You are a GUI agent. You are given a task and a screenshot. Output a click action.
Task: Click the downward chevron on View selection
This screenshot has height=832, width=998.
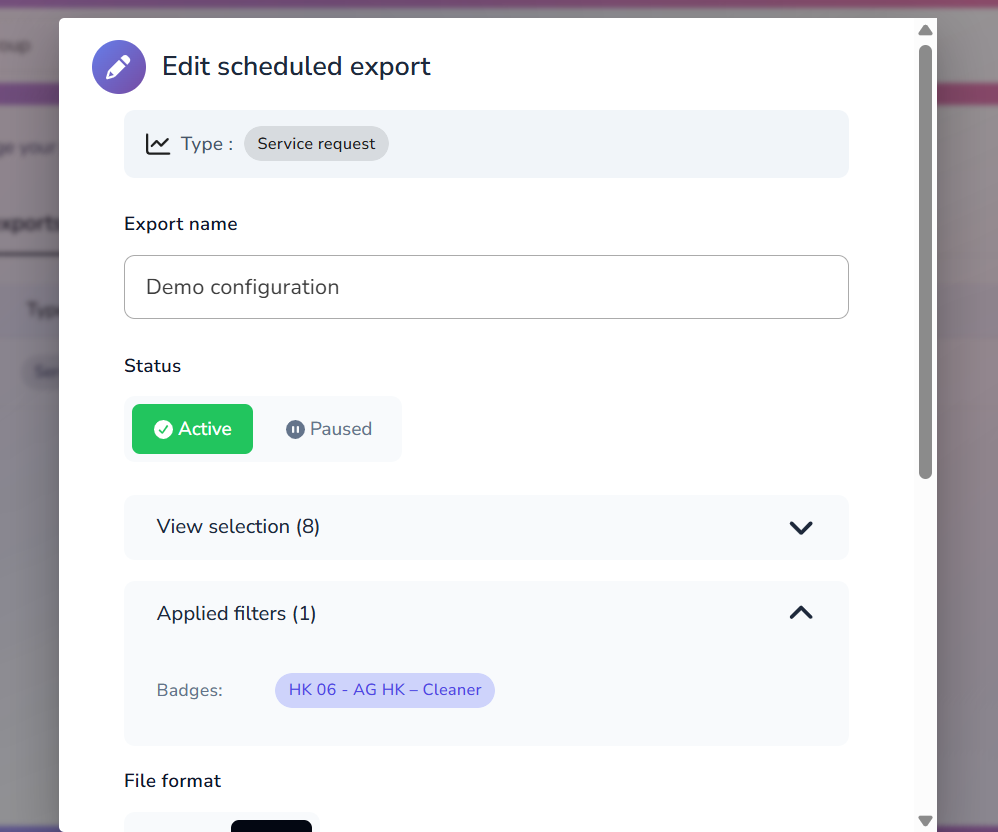coord(800,527)
